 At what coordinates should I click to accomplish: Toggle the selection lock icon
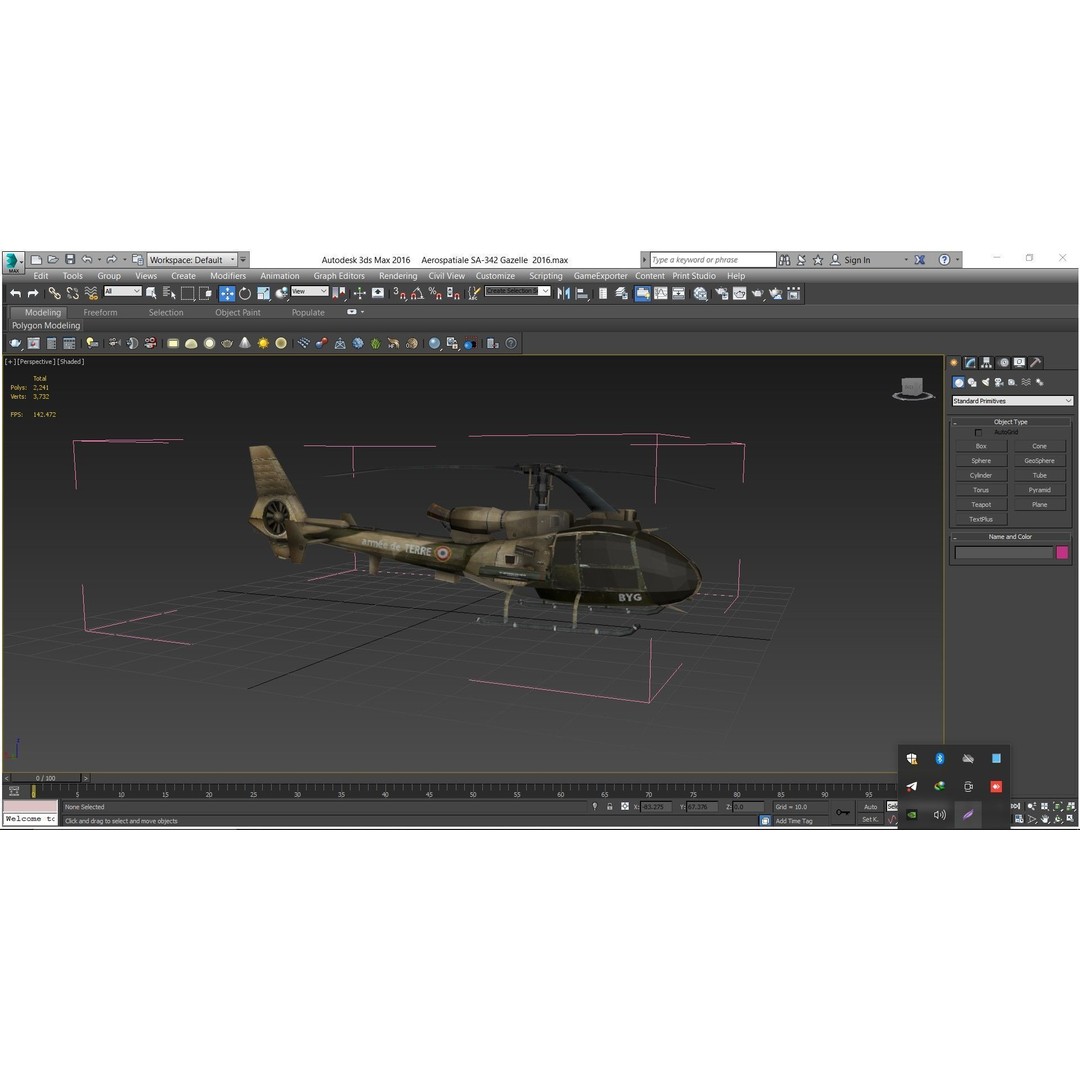[x=610, y=806]
